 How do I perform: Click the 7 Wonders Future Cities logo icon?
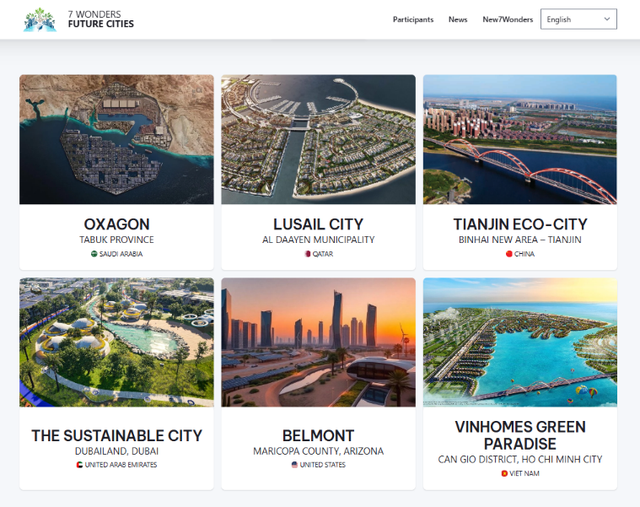click(40, 19)
